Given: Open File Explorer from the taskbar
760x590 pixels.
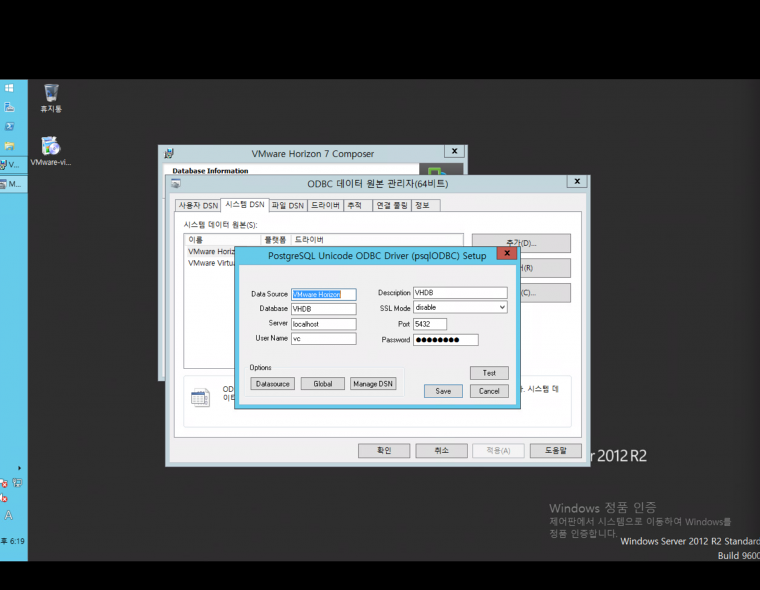Looking at the screenshot, I should click(9, 145).
